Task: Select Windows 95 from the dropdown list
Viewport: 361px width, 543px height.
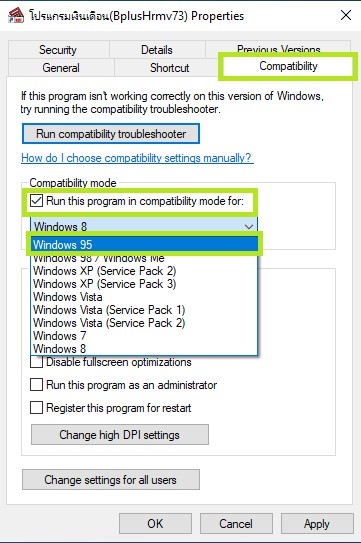Action: (x=144, y=244)
